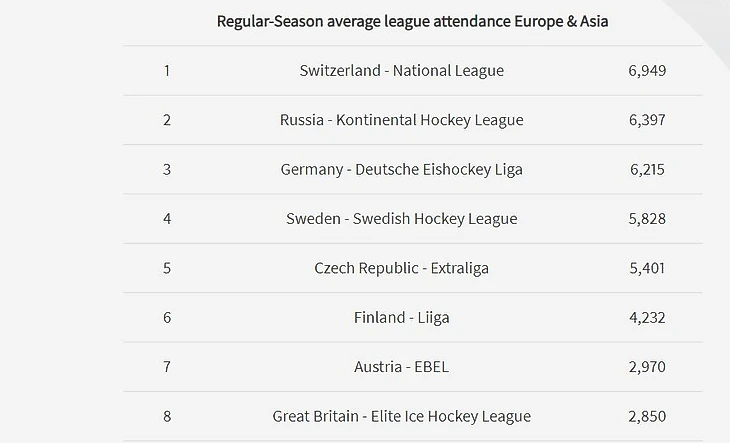The width and height of the screenshot is (730, 443).
Task: Click the 5,401 attendance figure
Action: [x=647, y=268]
